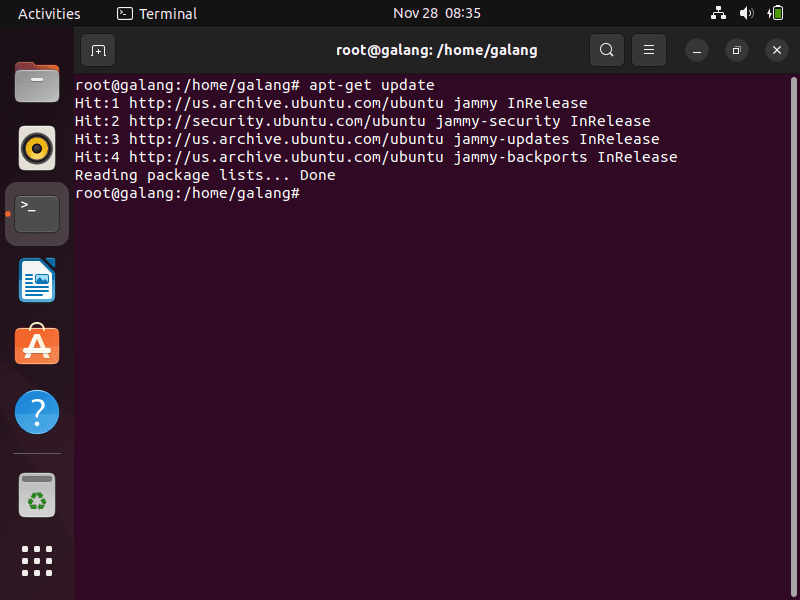Open a new terminal tab
Screen dimensions: 800x600
(x=98, y=50)
